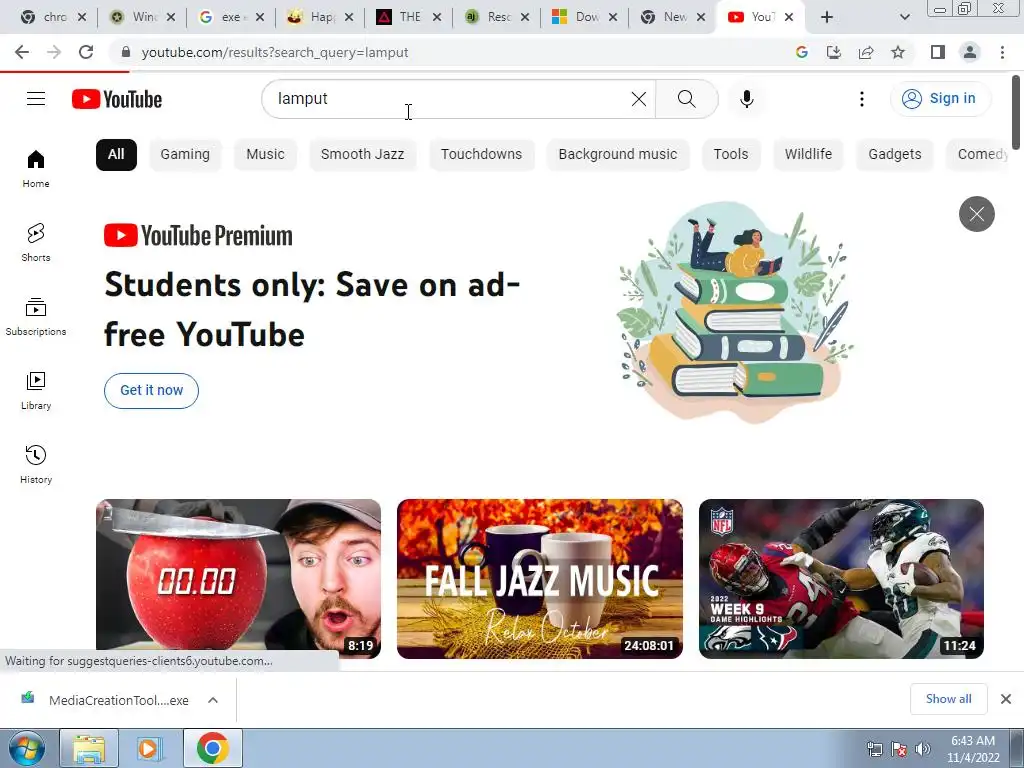Expand the tab search dropdown arrow
The height and width of the screenshot is (768, 1024).
point(904,17)
